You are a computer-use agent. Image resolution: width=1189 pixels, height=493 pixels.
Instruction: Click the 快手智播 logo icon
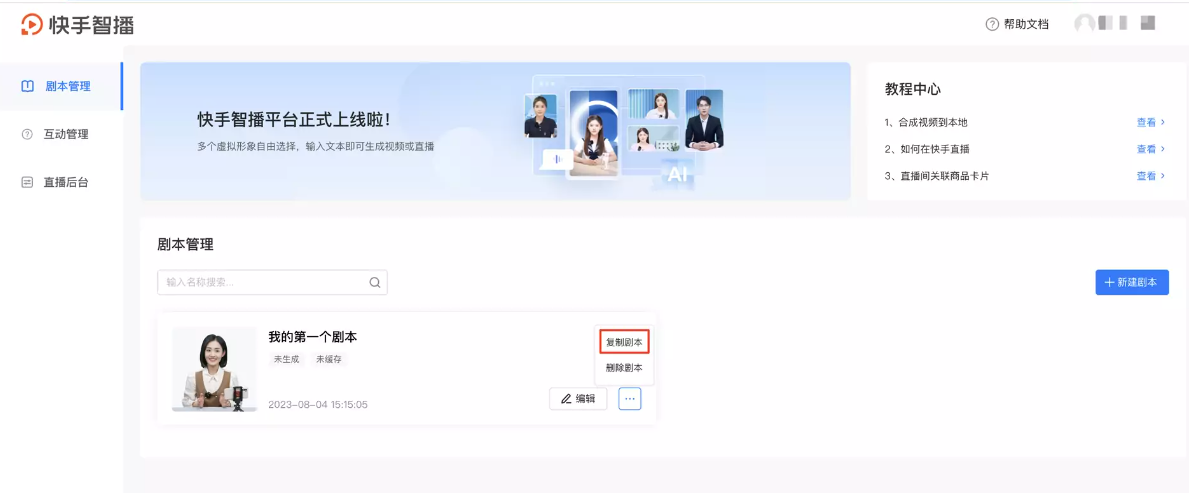coord(31,24)
